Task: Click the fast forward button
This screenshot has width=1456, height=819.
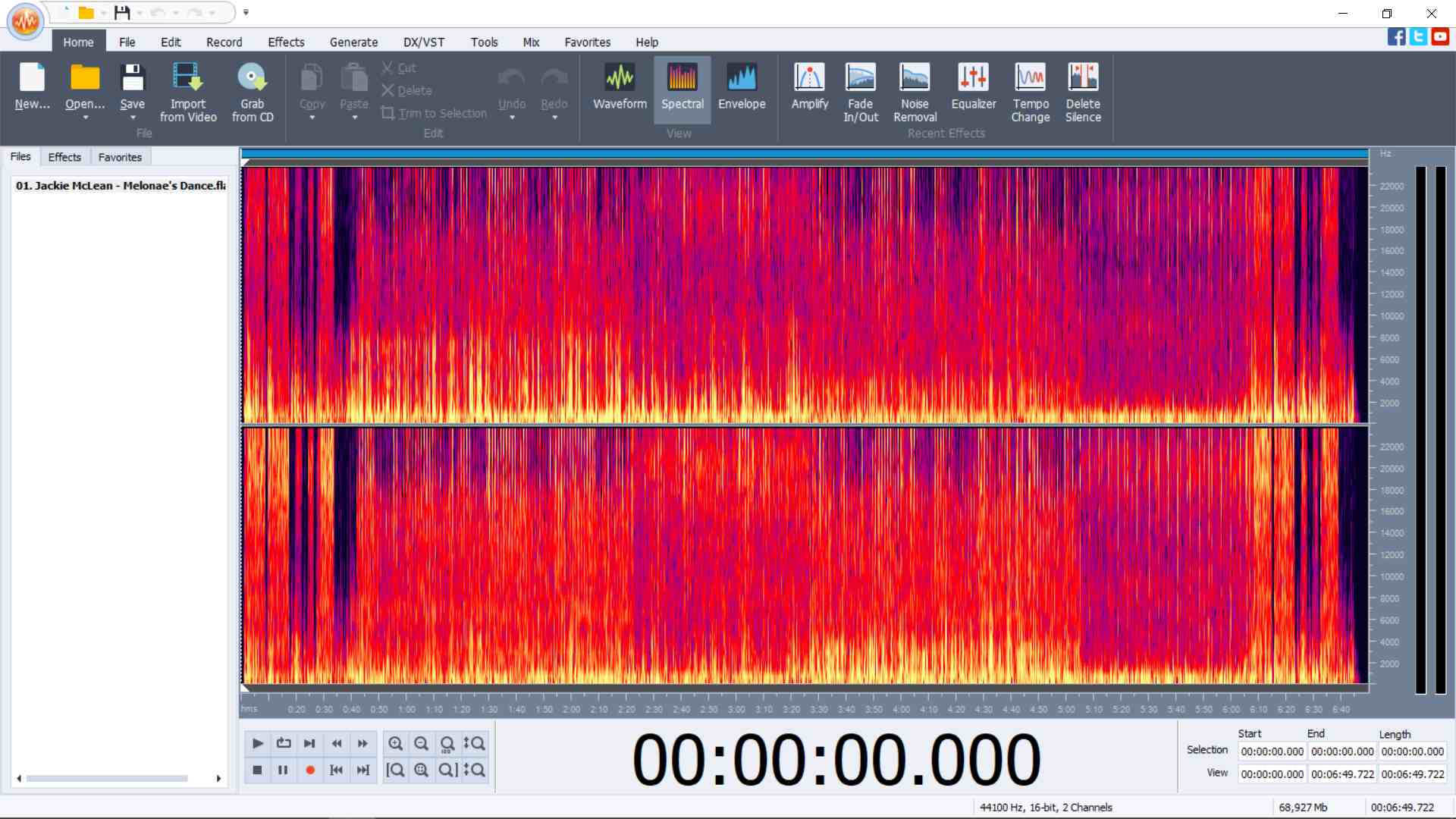Action: click(x=362, y=743)
